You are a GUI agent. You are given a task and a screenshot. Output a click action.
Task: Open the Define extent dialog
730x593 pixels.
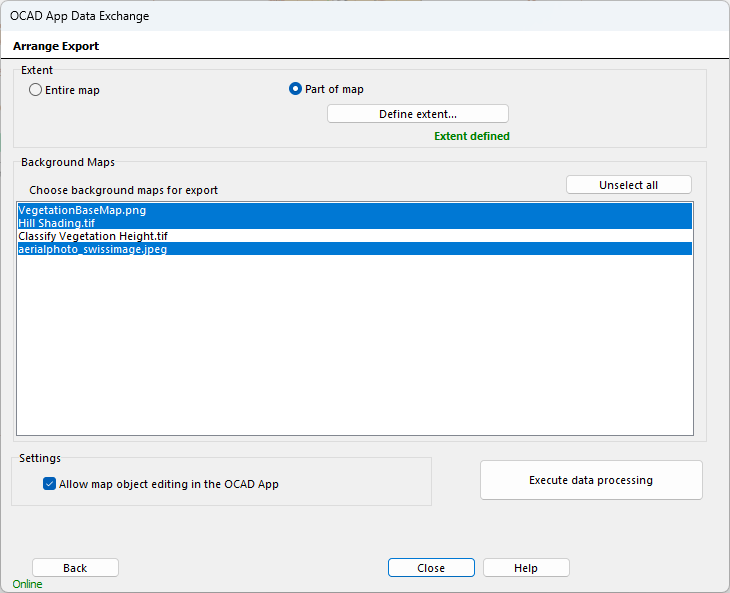tap(418, 114)
